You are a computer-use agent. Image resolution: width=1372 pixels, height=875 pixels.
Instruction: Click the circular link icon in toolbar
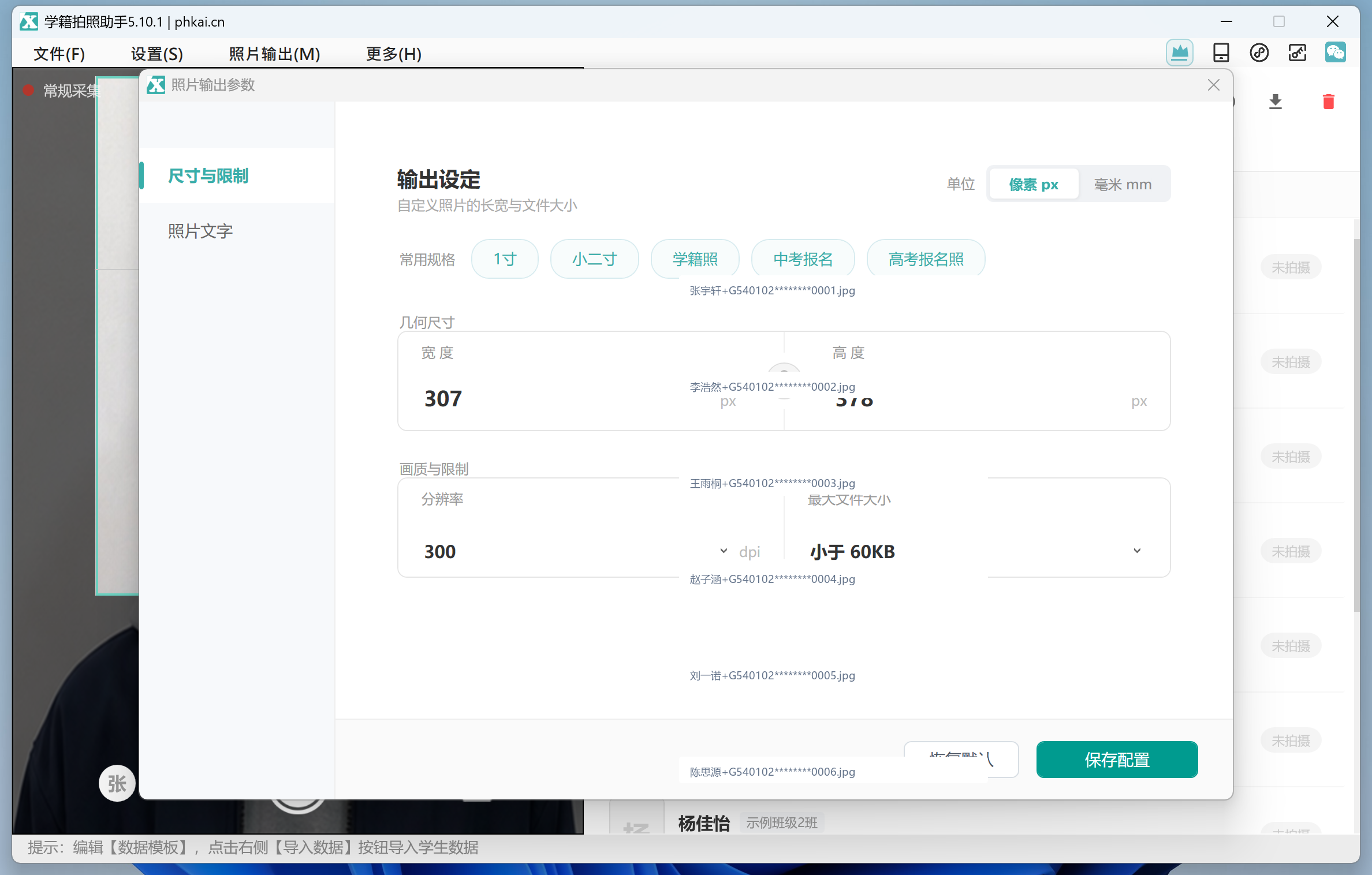[1259, 53]
